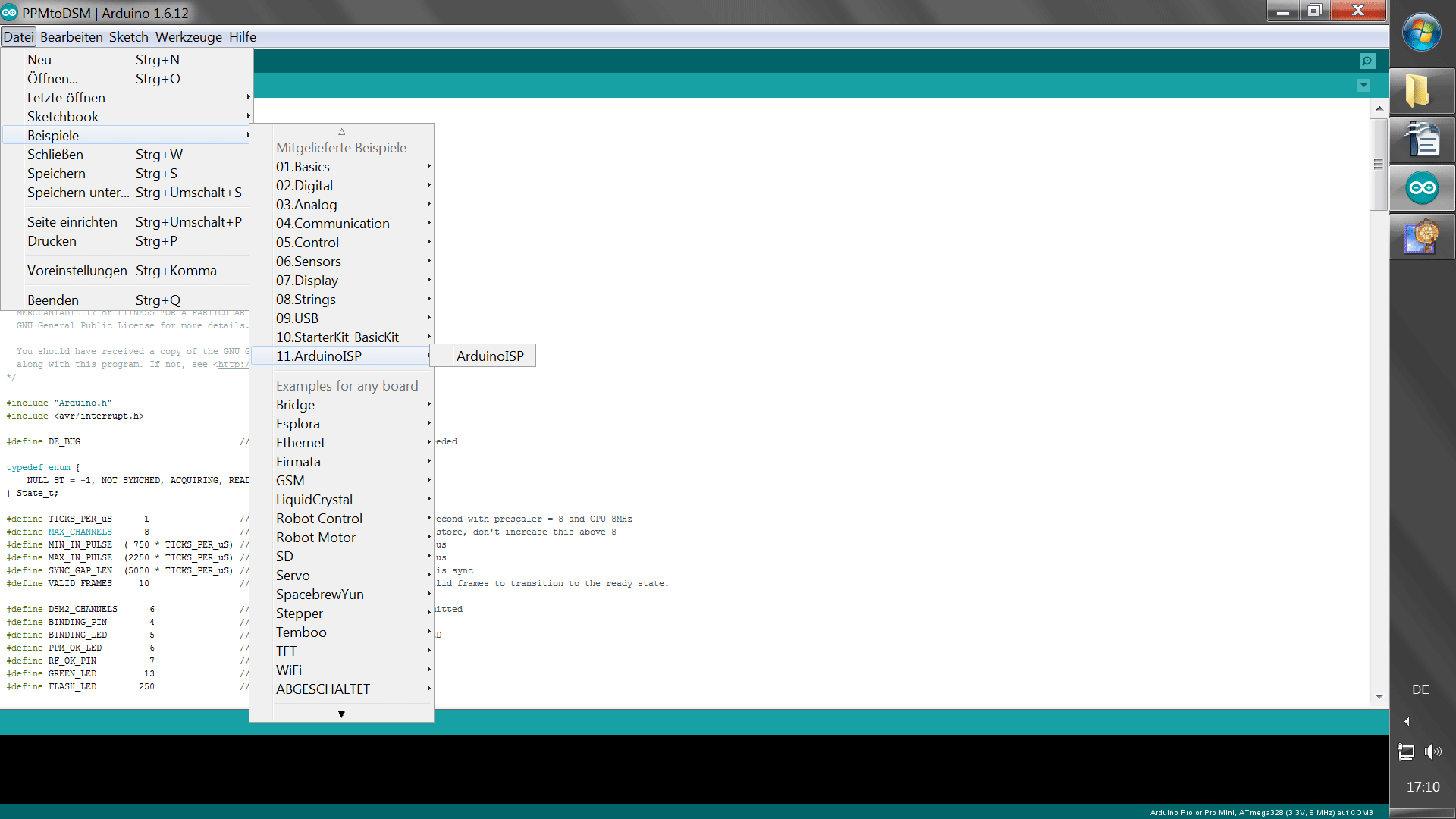Open Voreinstellungen menu entry
This screenshot has height=819, width=1456.
[127, 271]
